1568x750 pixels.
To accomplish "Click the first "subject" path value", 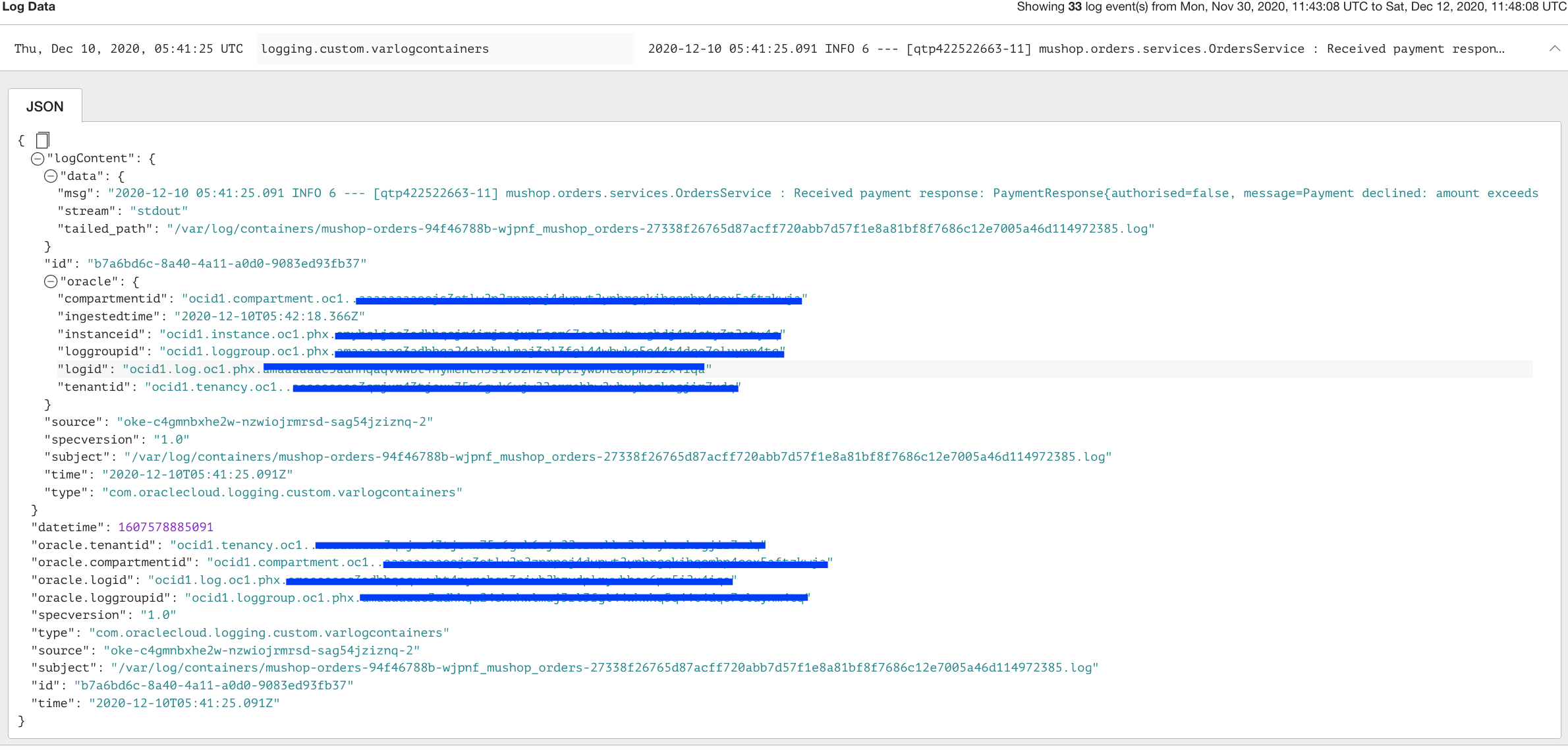I will click(618, 457).
